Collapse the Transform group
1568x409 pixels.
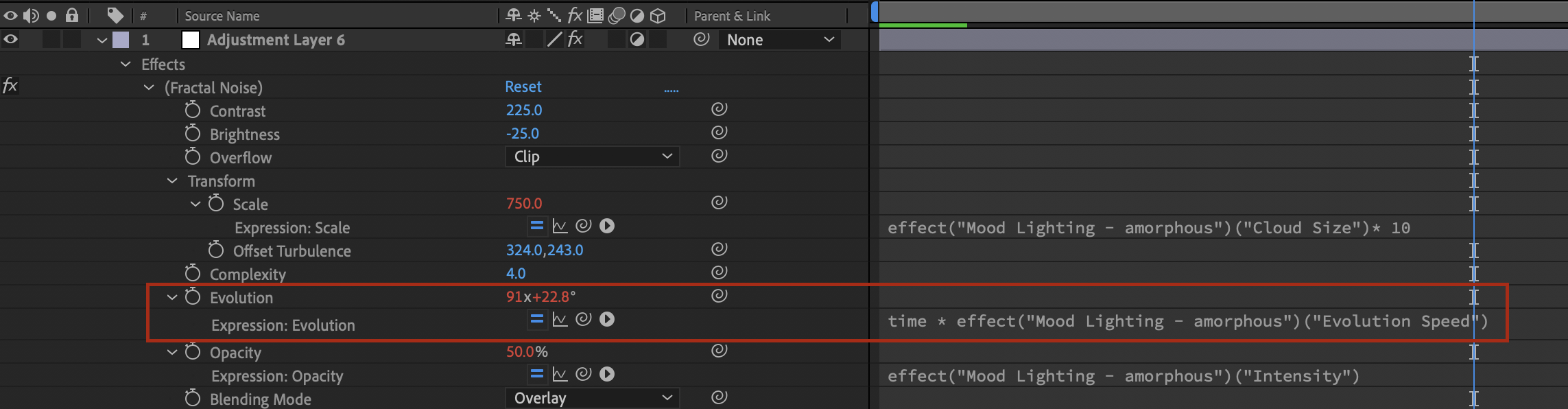(172, 180)
